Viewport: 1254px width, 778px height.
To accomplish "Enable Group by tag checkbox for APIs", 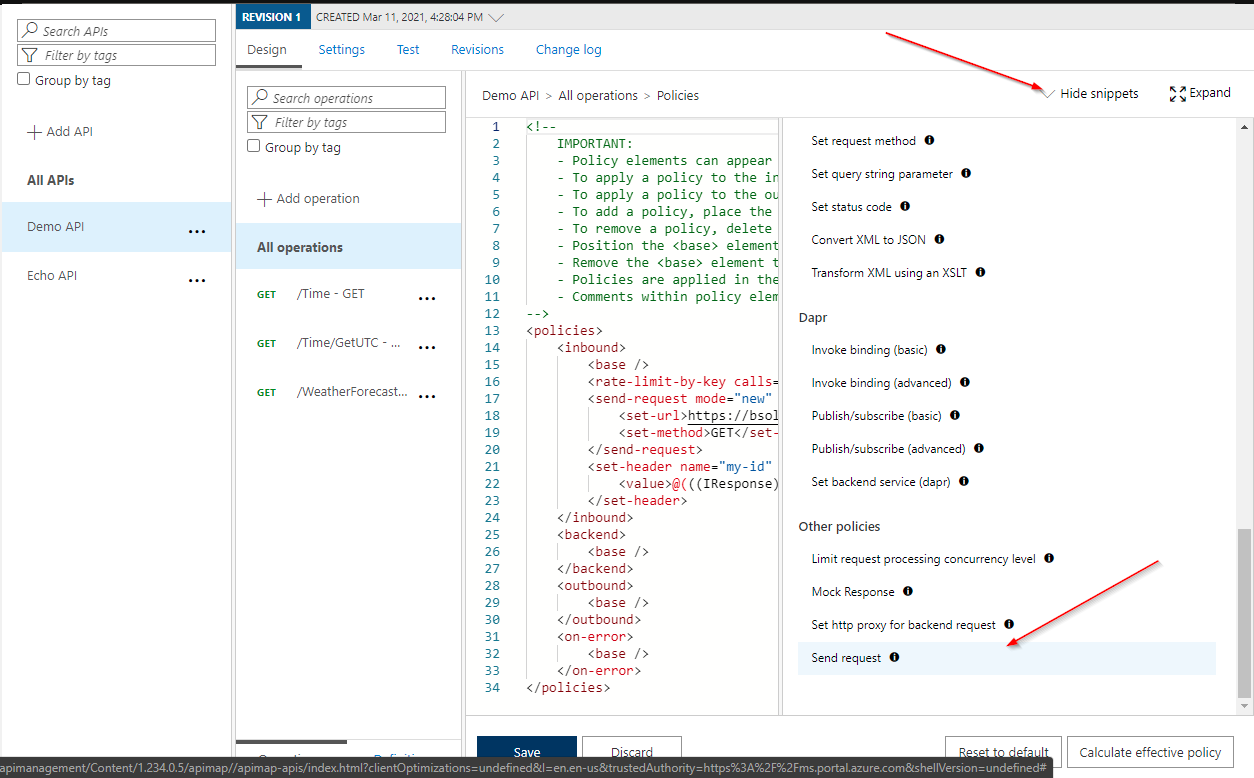I will click(24, 80).
